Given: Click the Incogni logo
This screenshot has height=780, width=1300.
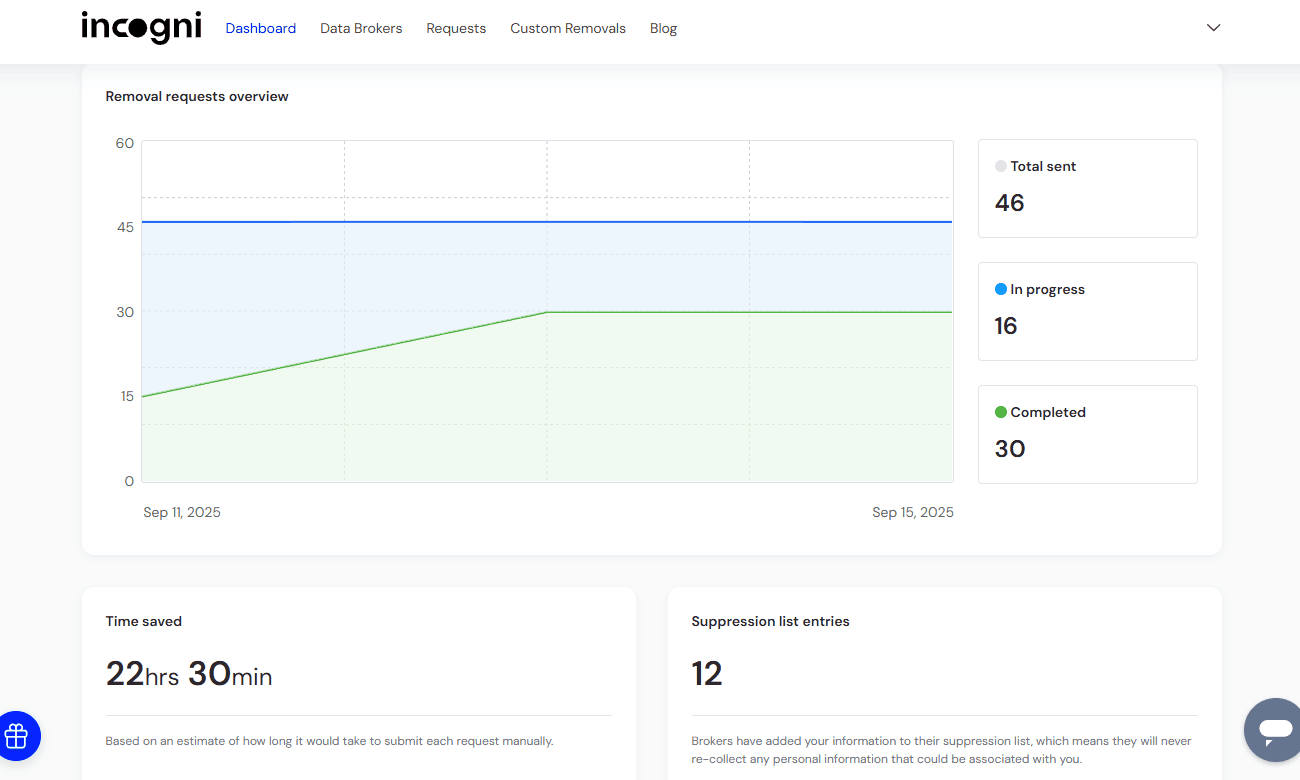Looking at the screenshot, I should coord(141,27).
